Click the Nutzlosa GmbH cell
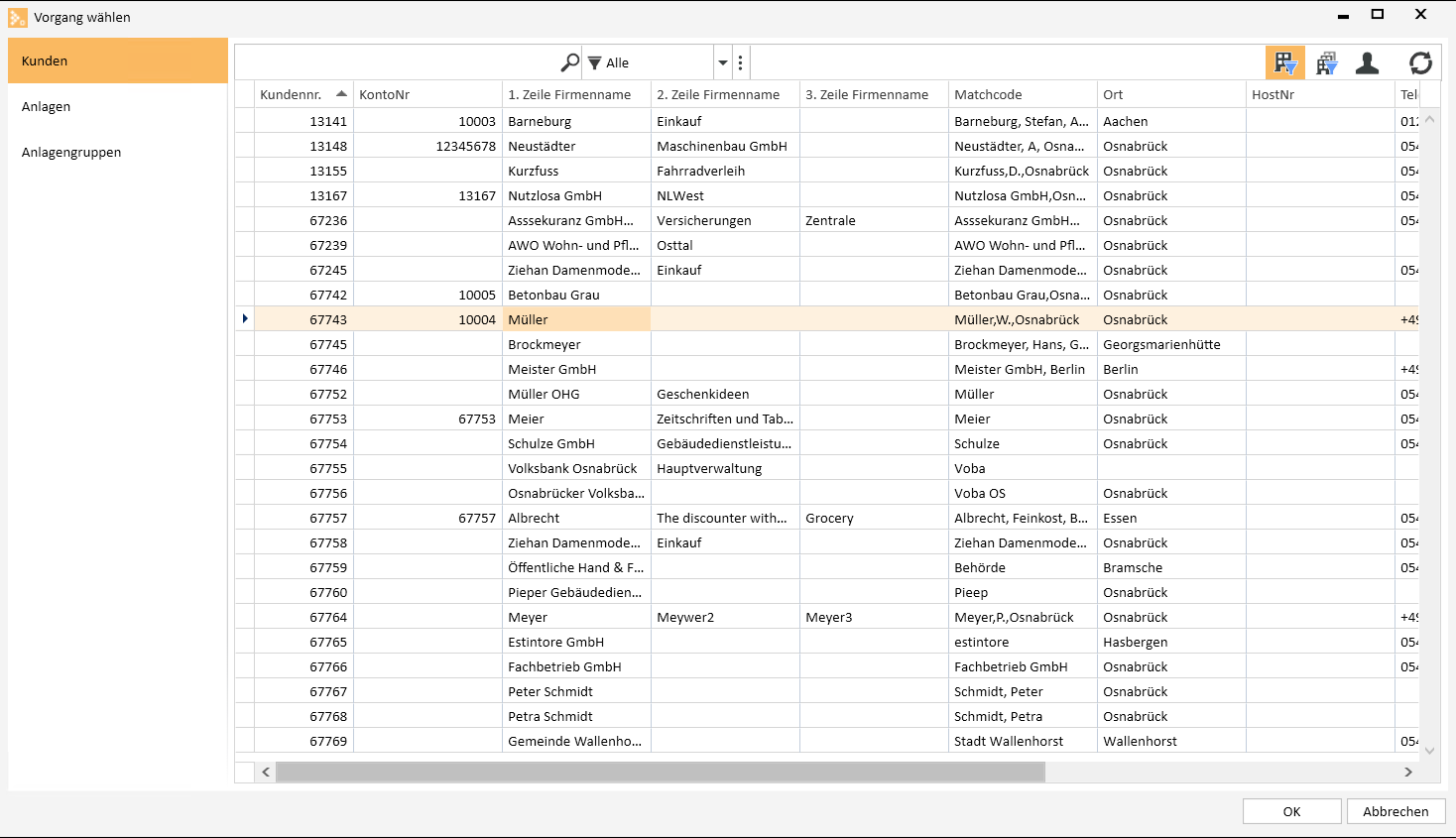 (x=576, y=195)
